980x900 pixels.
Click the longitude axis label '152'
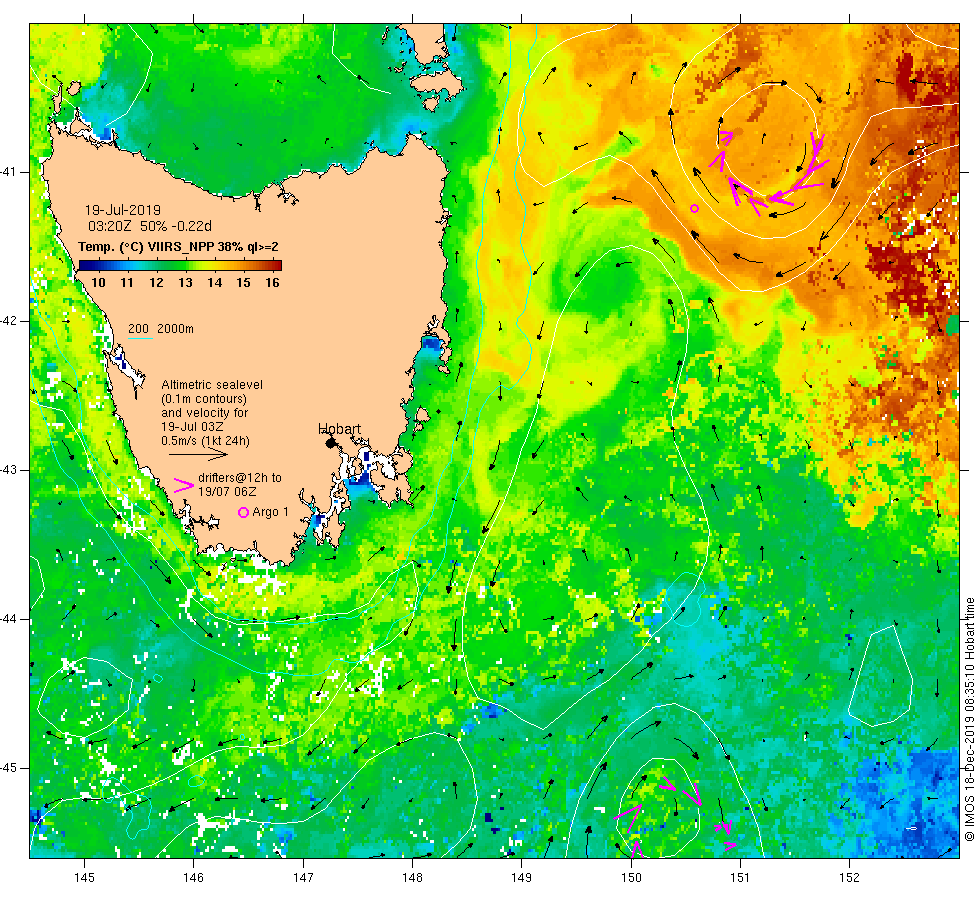click(x=849, y=878)
